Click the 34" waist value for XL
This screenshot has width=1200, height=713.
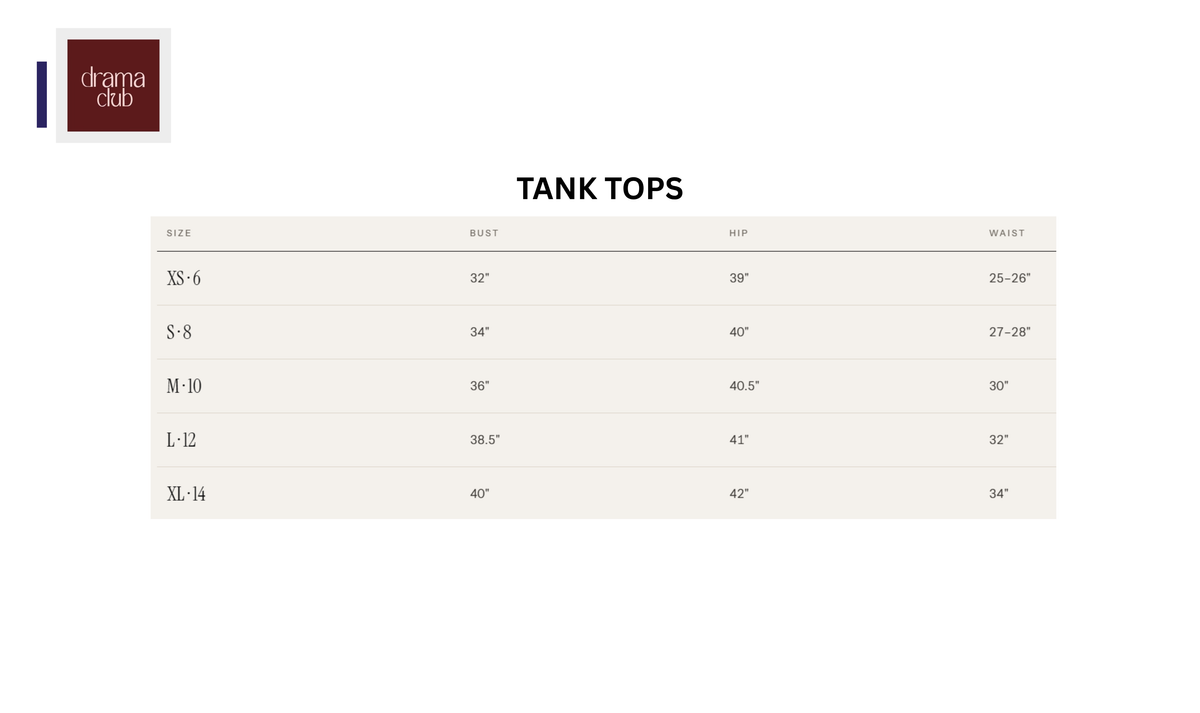pos(999,494)
